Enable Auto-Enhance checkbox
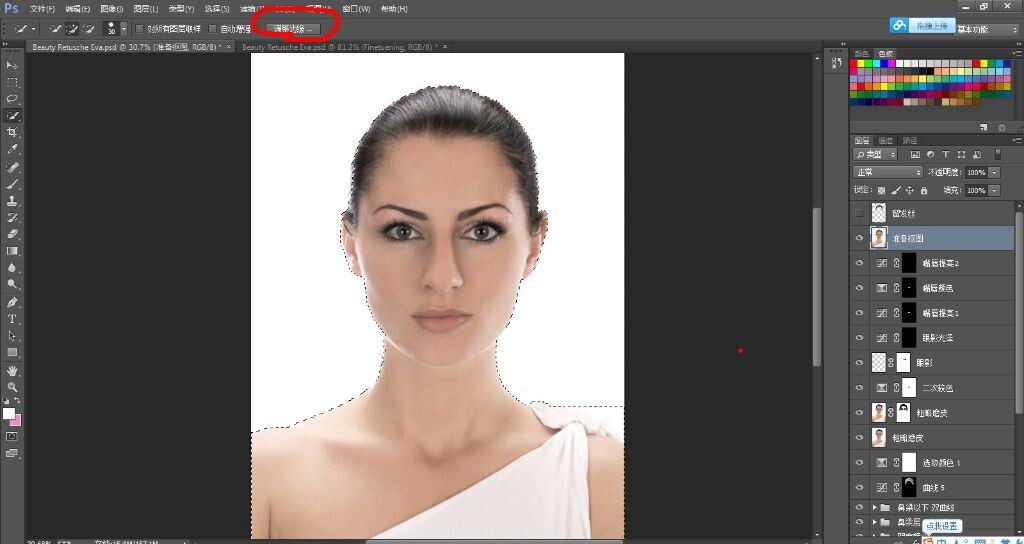Image resolution: width=1024 pixels, height=544 pixels. [x=212, y=29]
